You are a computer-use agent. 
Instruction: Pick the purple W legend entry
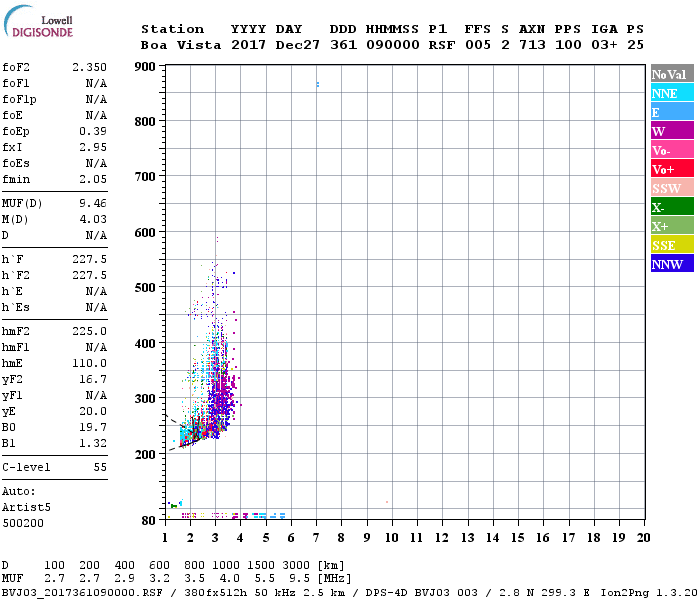(671, 131)
